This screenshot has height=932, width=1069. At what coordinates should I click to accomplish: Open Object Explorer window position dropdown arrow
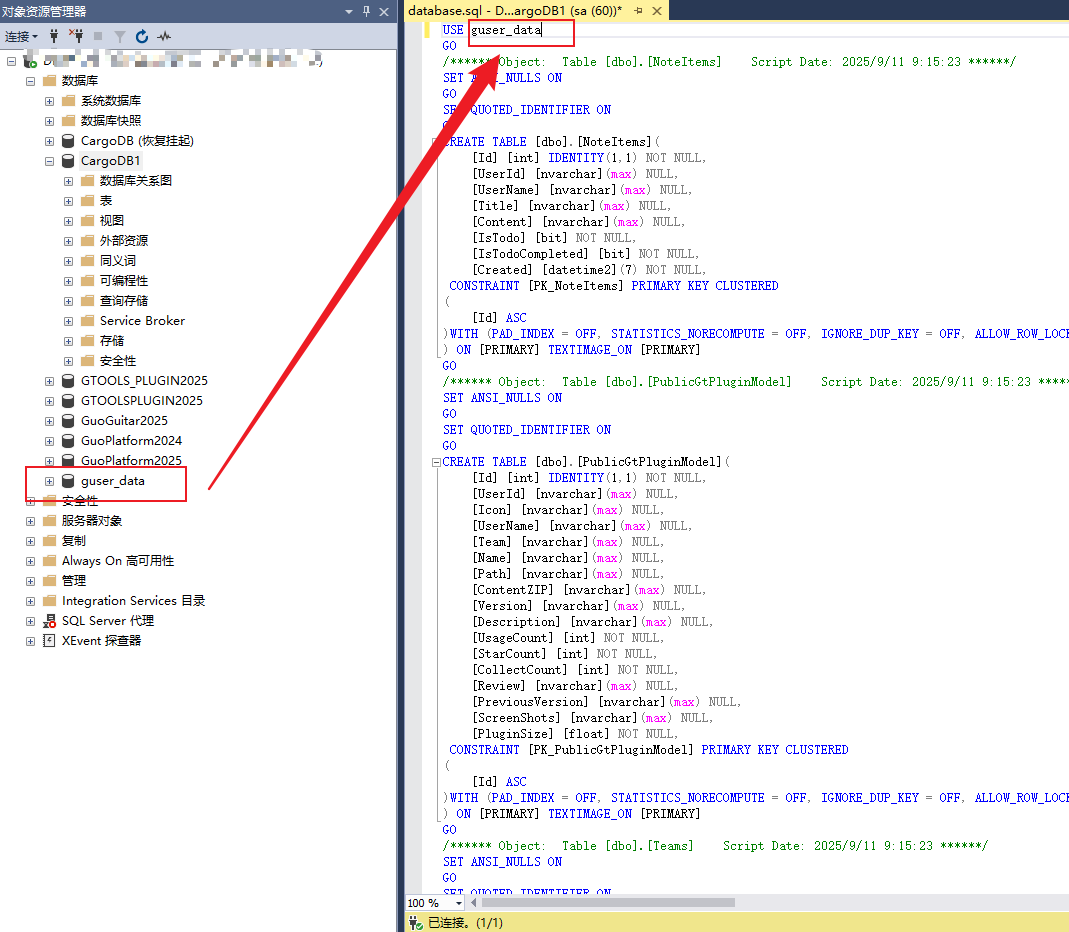coord(349,12)
